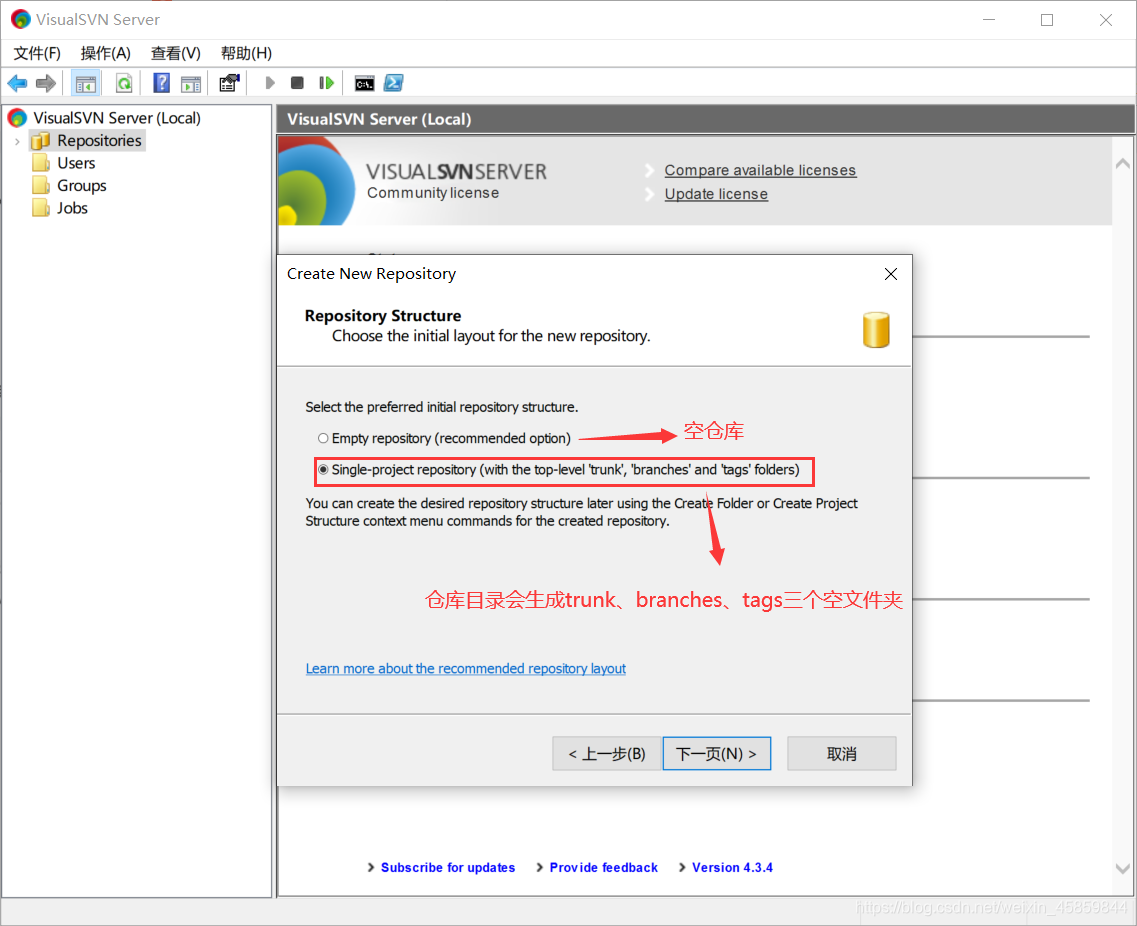Open the 查看(V) menu
Image resolution: width=1137 pixels, height=926 pixels.
click(x=175, y=53)
